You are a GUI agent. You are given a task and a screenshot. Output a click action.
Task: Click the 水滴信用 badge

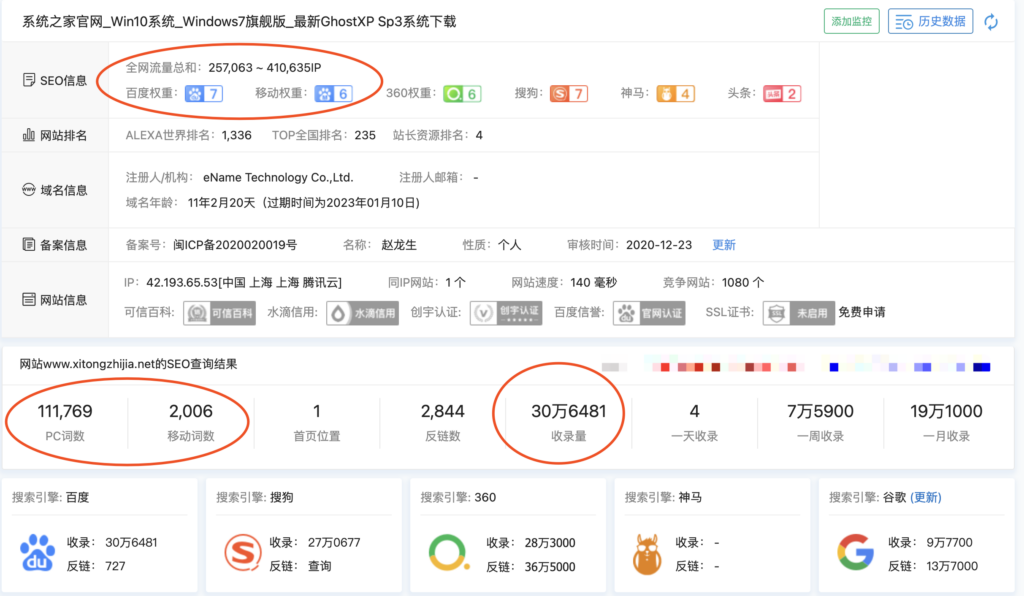(x=362, y=313)
